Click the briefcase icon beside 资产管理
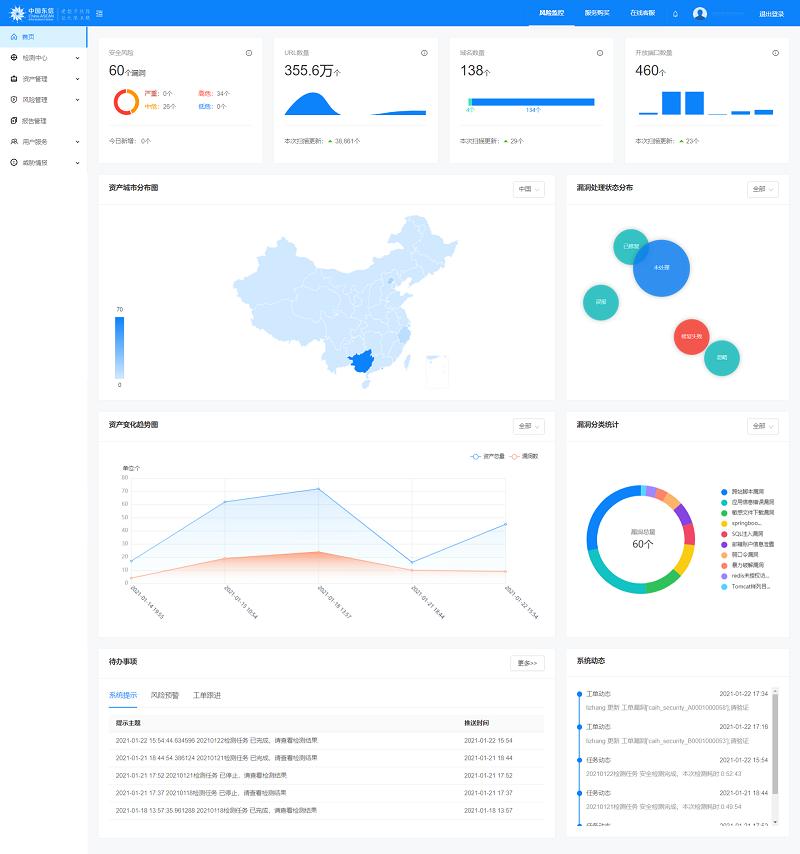The image size is (800, 854). (14, 78)
